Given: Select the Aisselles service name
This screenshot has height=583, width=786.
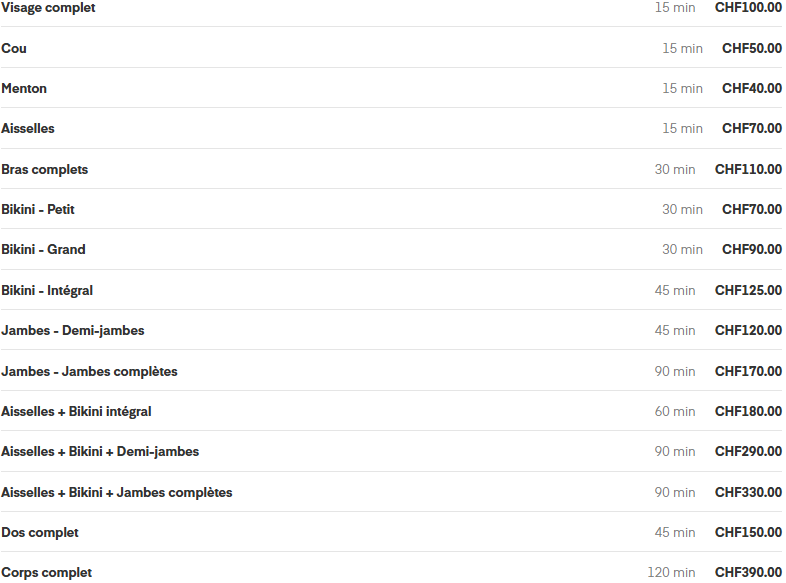Looking at the screenshot, I should pos(28,129).
